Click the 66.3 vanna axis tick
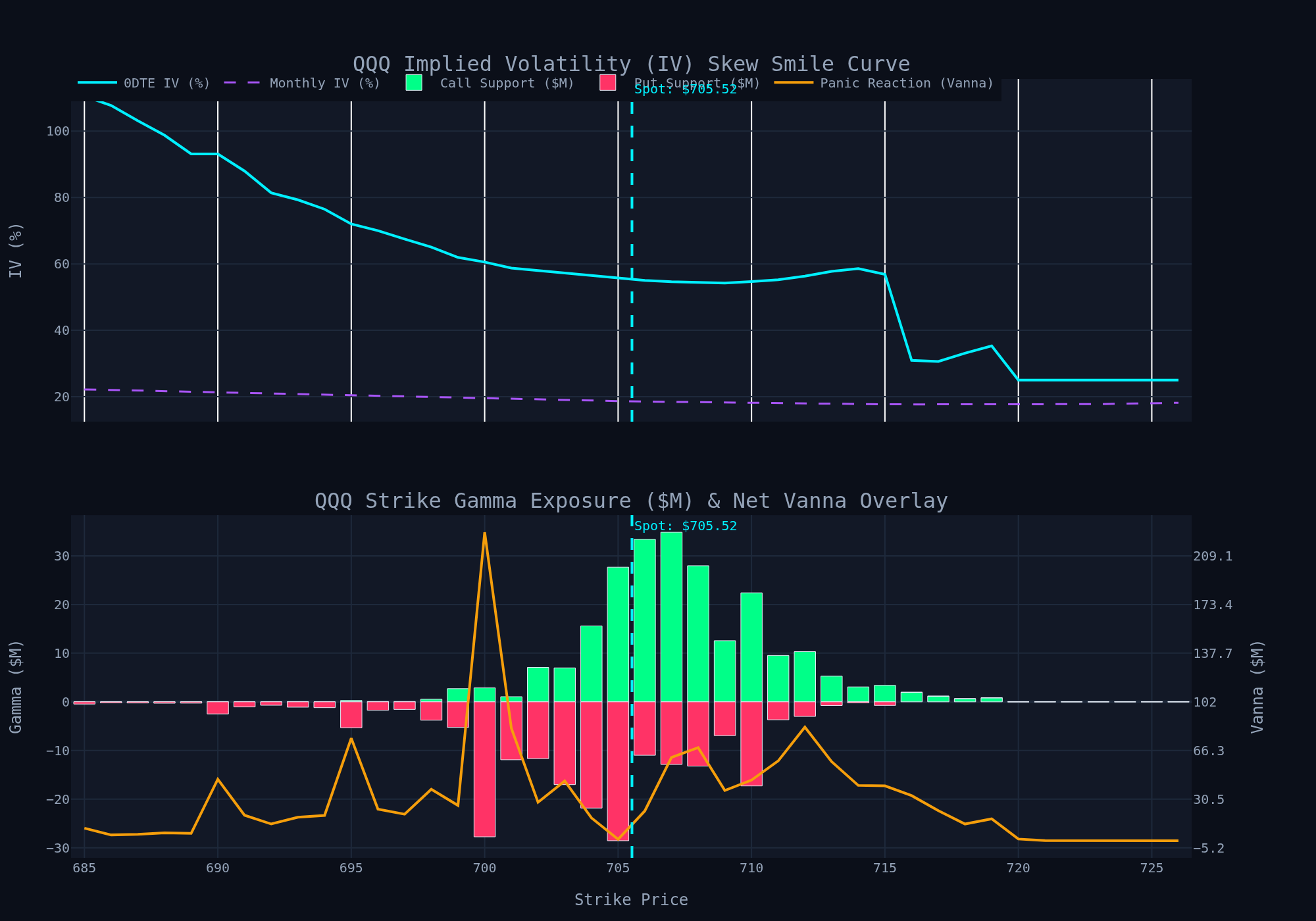This screenshot has width=1316, height=921. [1209, 751]
